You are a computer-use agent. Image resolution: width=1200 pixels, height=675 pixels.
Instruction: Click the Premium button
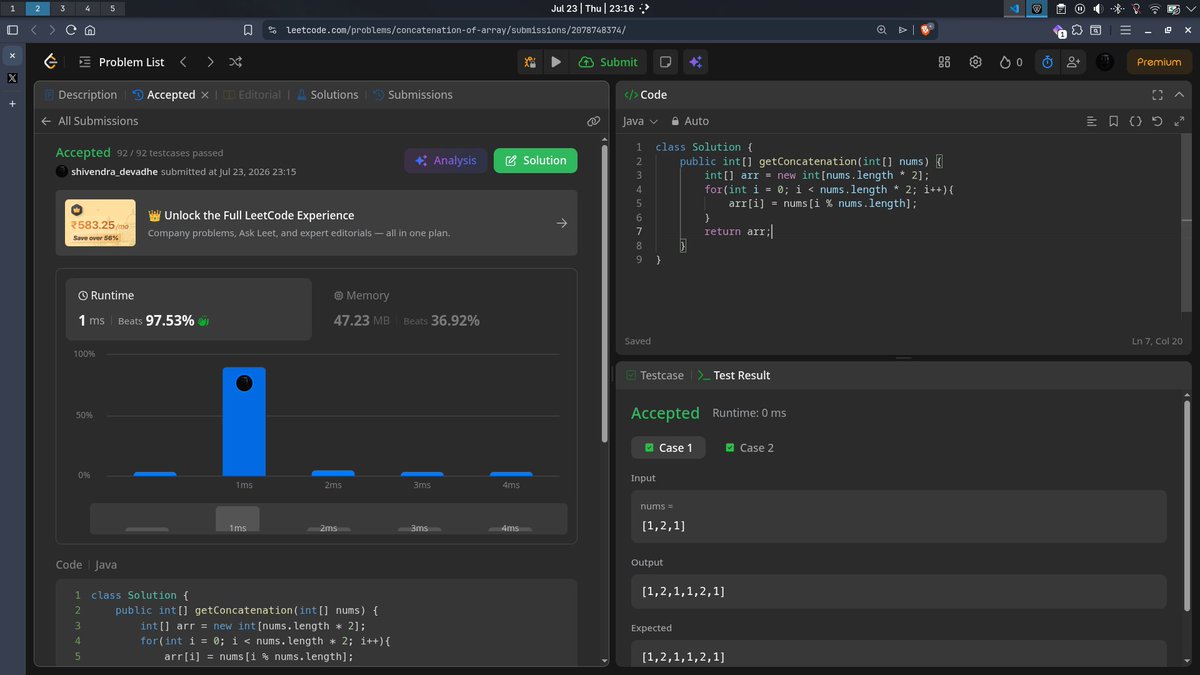pyautogui.click(x=1159, y=62)
